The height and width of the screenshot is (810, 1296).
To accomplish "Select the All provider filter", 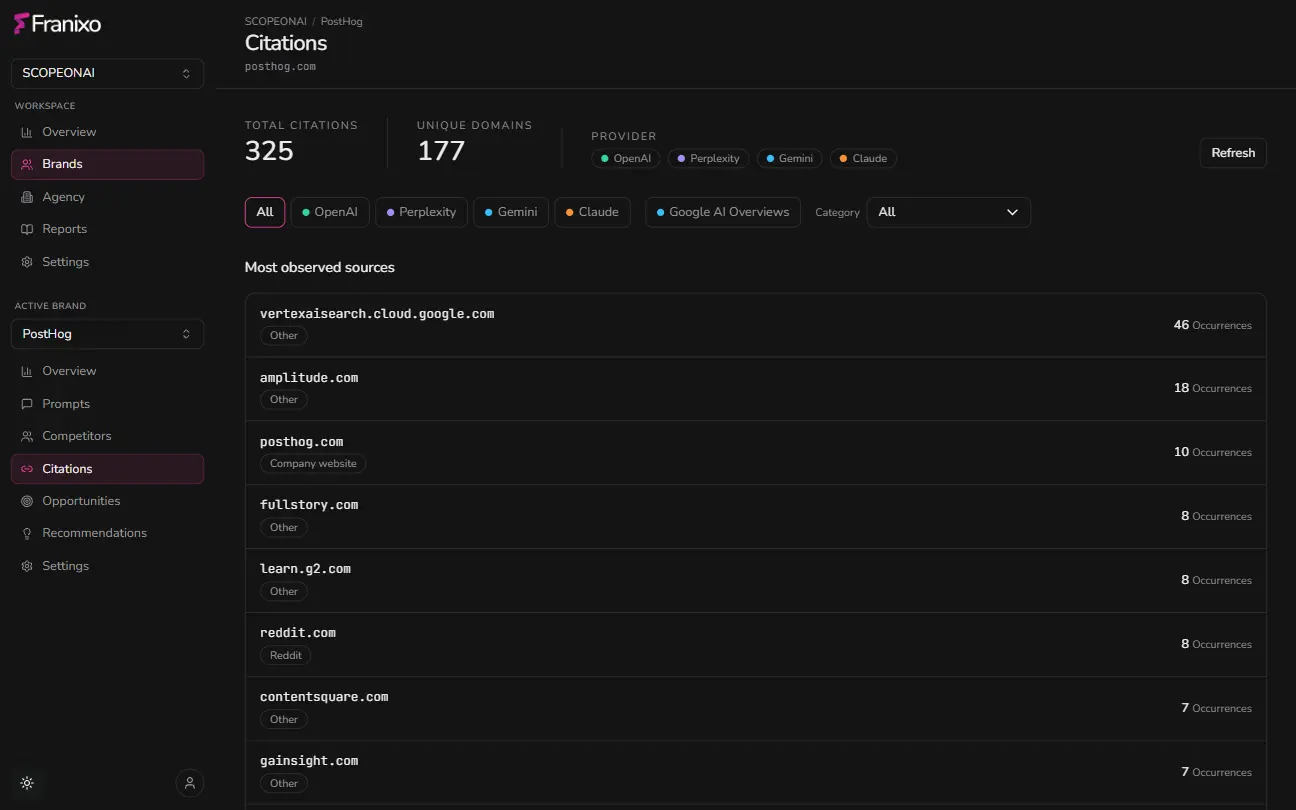I will pos(265,212).
